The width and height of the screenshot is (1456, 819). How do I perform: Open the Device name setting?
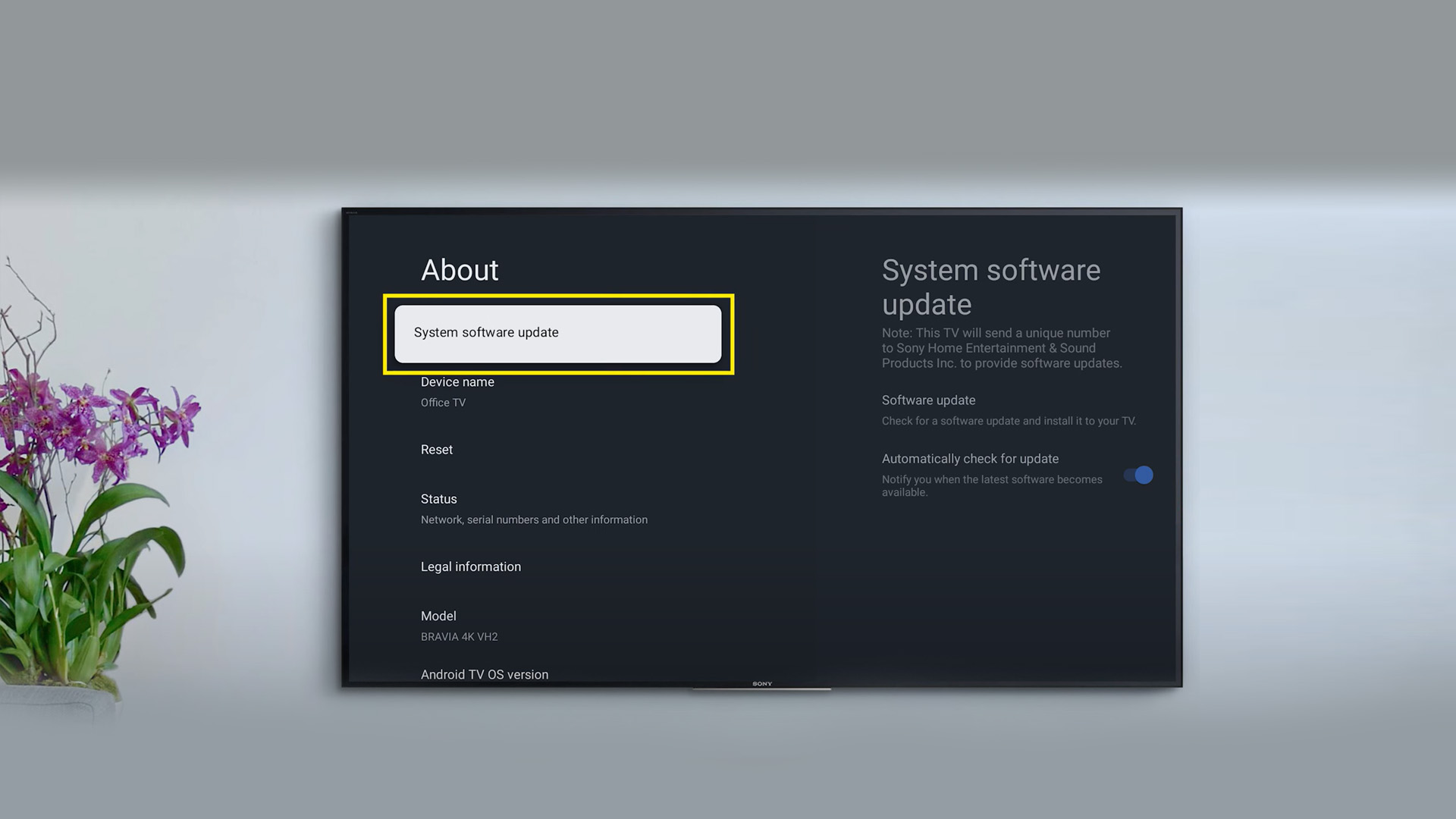[457, 382]
